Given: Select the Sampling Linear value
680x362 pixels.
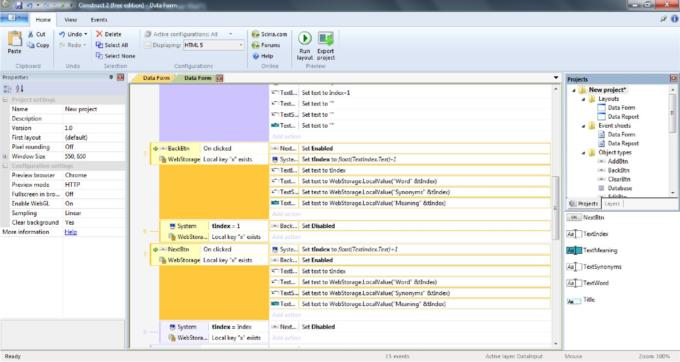Looking at the screenshot, I should (94, 213).
